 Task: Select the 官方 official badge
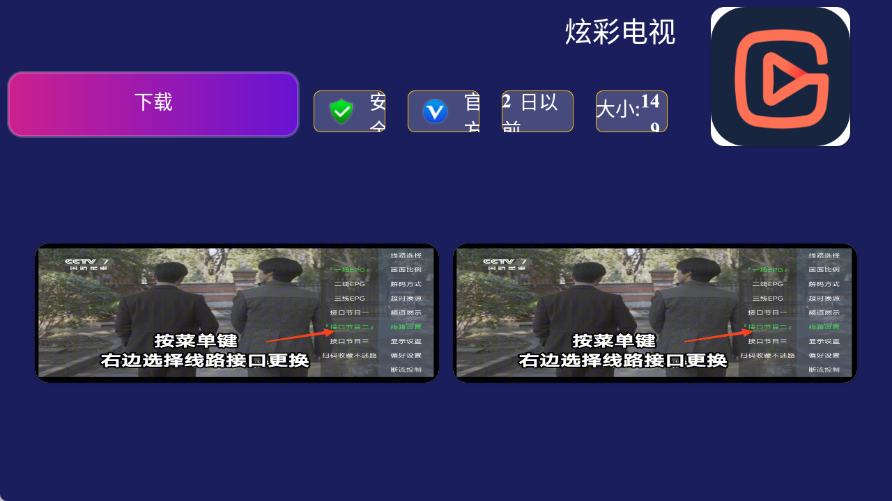pos(444,111)
